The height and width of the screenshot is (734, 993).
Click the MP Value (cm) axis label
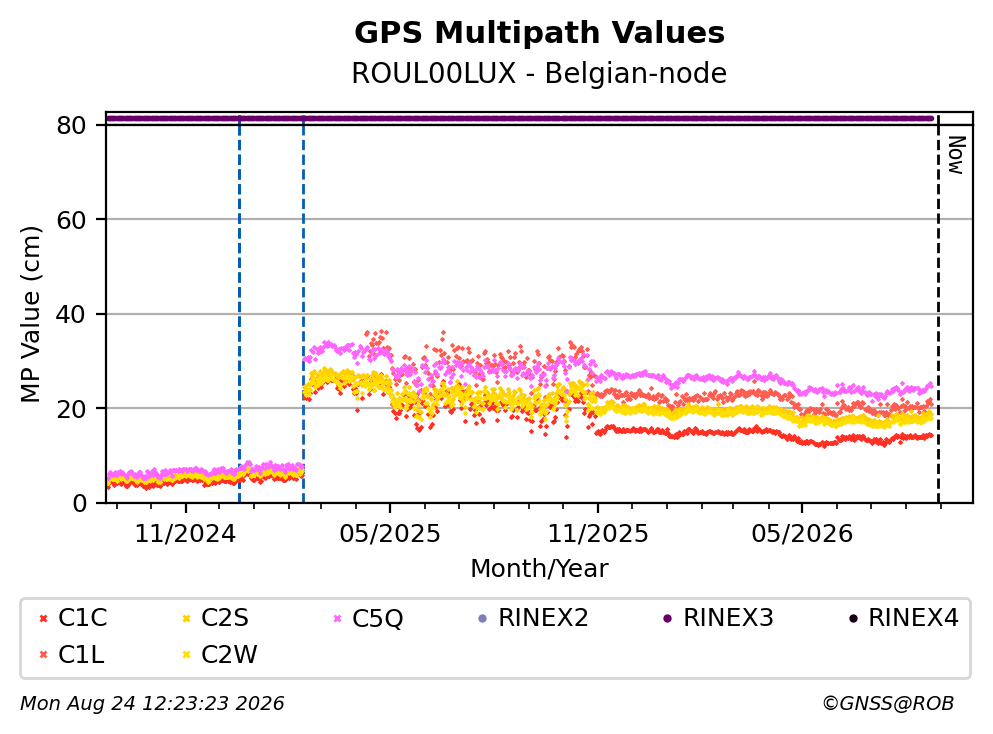[x=30, y=314]
